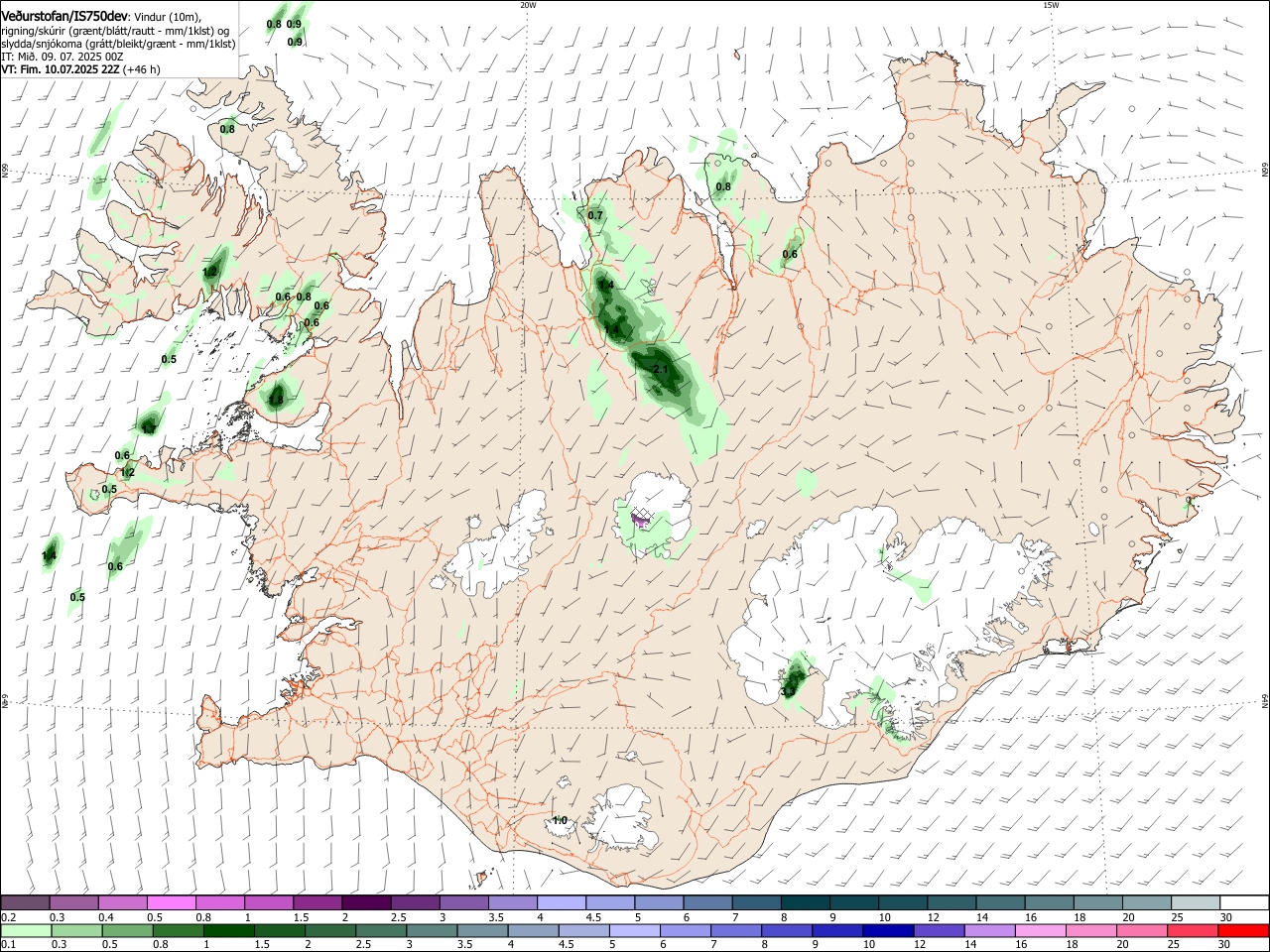The image size is (1270, 952).
Task: Click the Veðurstofan/IS750dev title text
Action: 64,16
